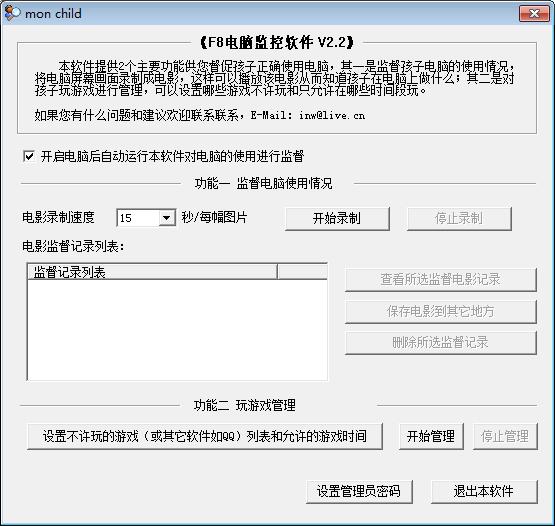Select the 监督记录列表 column header
The image size is (555, 526).
(x=152, y=272)
